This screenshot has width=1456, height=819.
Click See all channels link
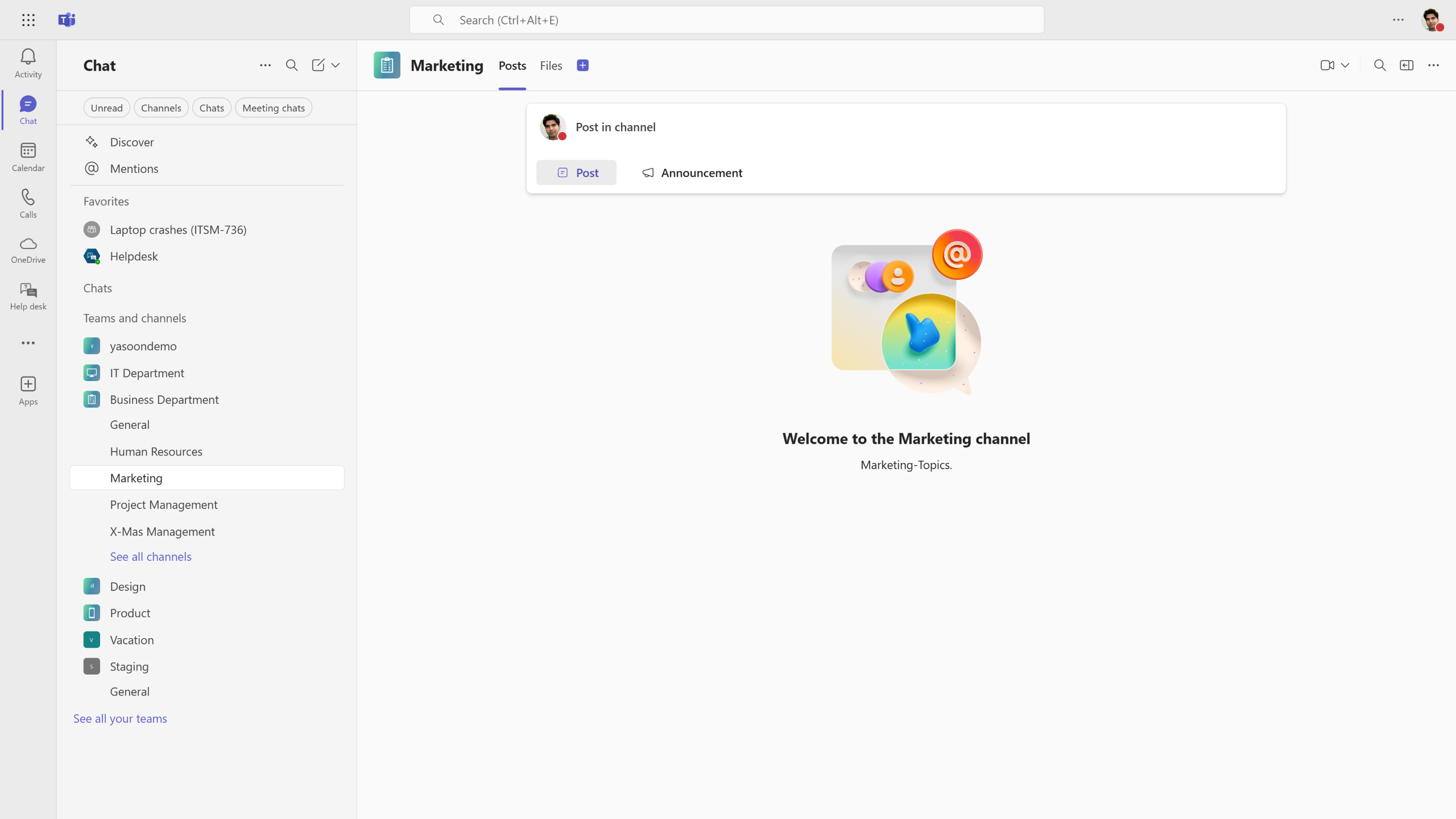point(151,557)
